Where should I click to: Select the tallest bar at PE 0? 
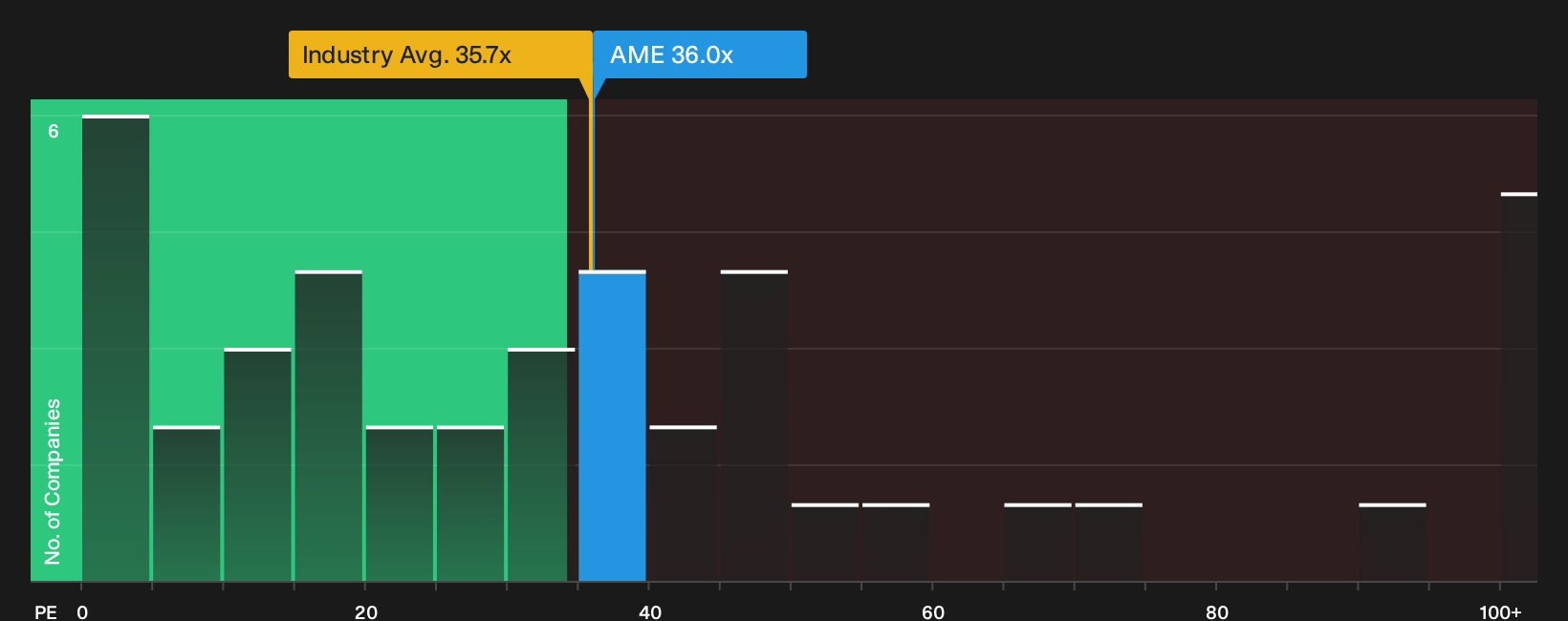tap(116, 348)
